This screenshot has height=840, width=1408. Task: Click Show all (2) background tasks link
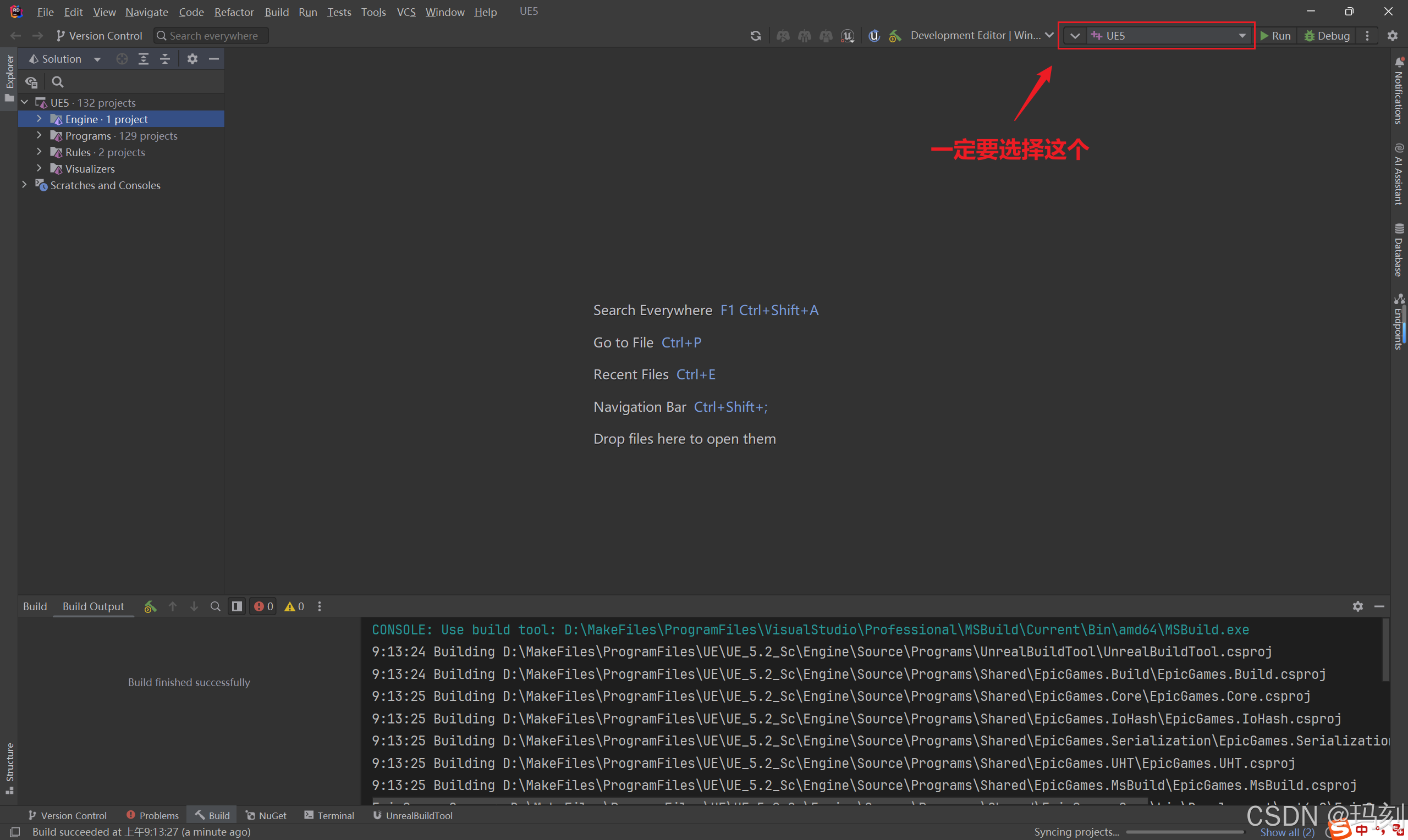tap(1287, 832)
